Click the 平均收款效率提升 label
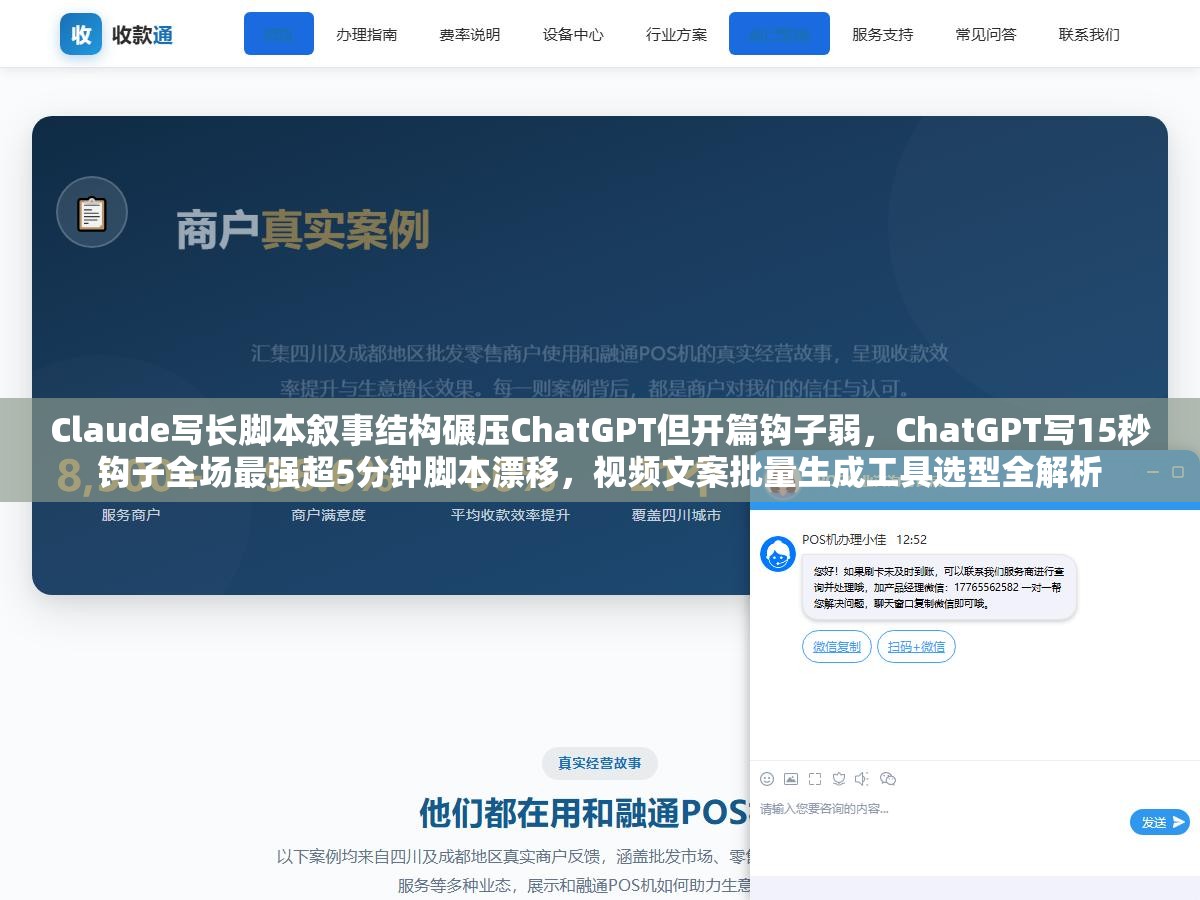This screenshot has width=1200, height=900. (510, 515)
